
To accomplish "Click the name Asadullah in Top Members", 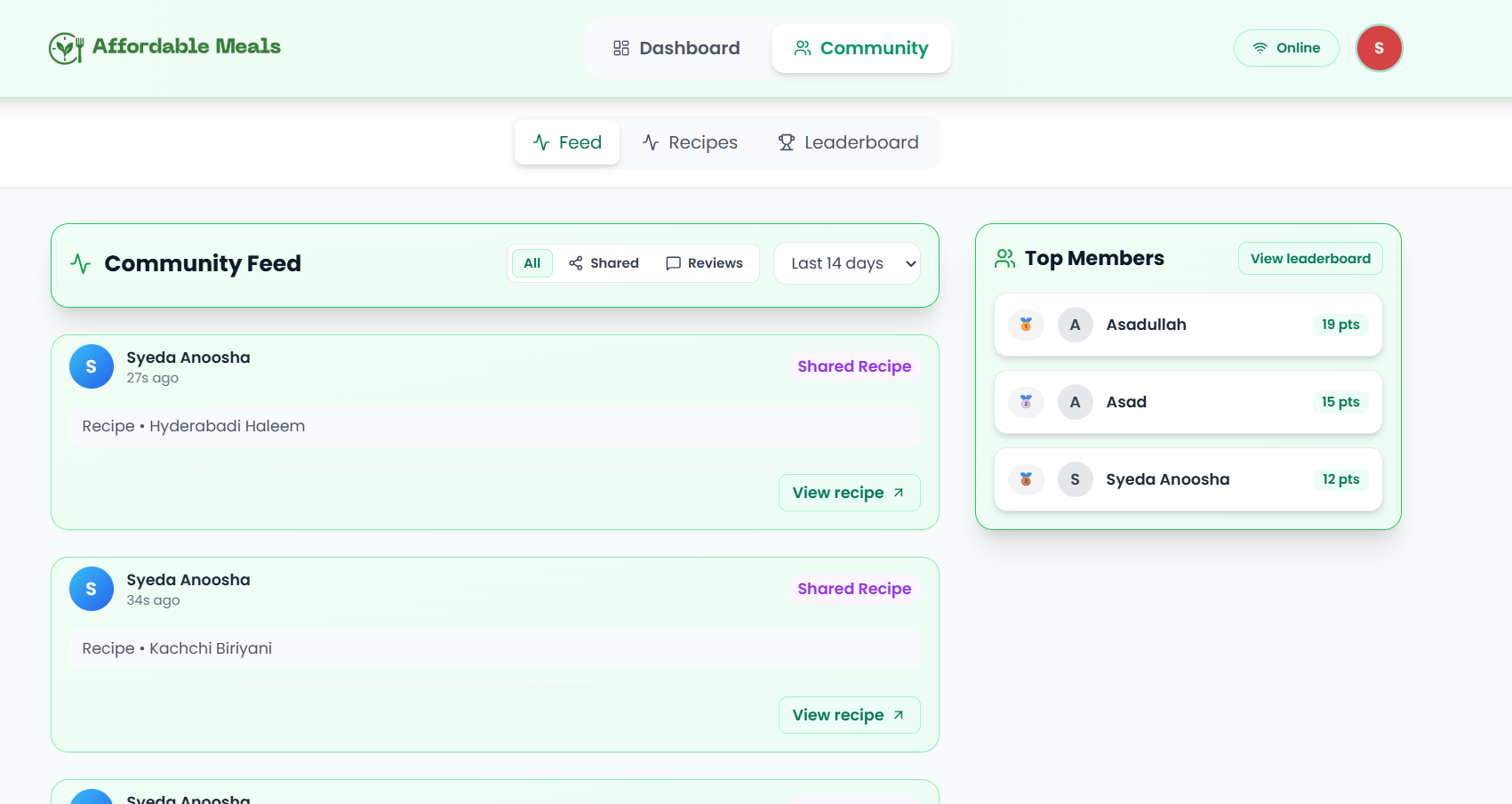I will [1147, 325].
